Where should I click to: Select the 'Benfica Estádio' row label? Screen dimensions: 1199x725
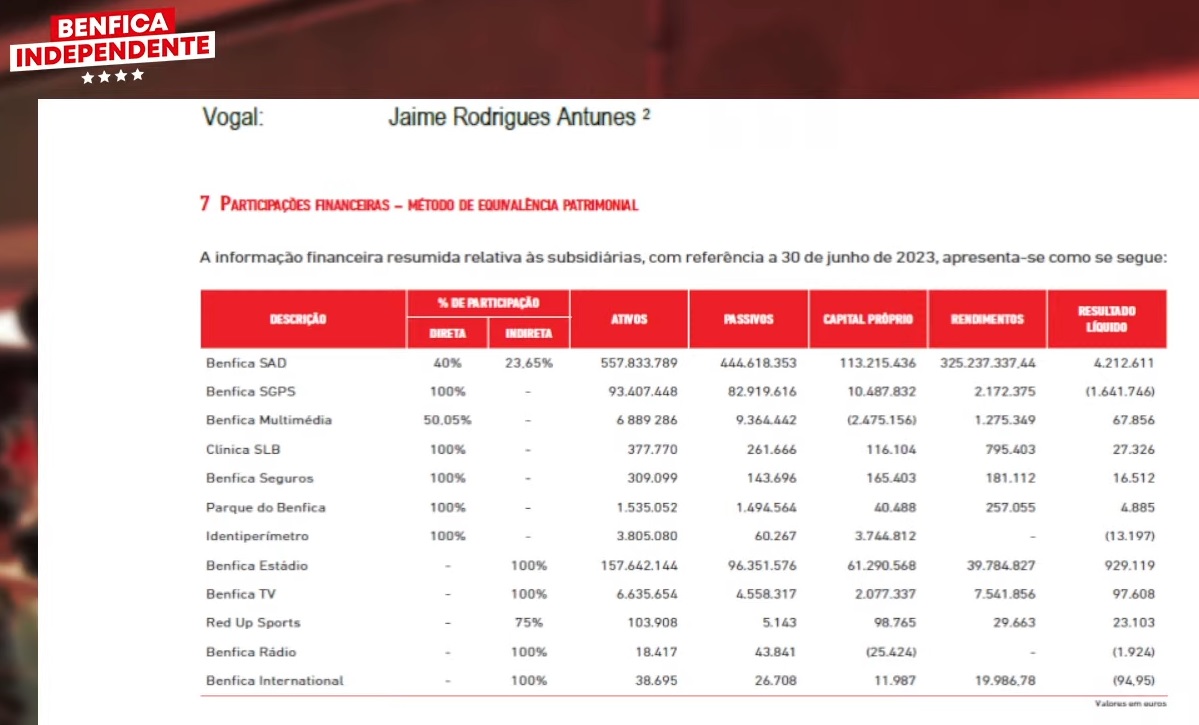pos(256,566)
